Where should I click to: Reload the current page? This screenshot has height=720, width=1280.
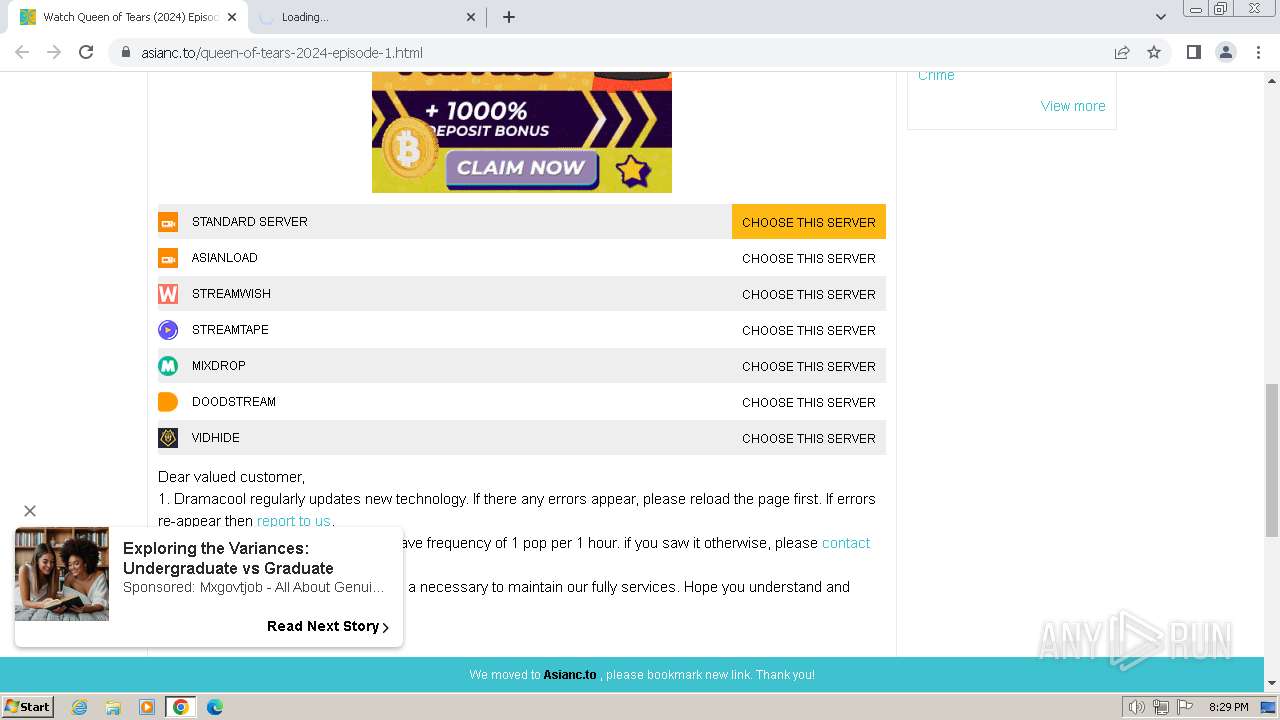[86, 52]
